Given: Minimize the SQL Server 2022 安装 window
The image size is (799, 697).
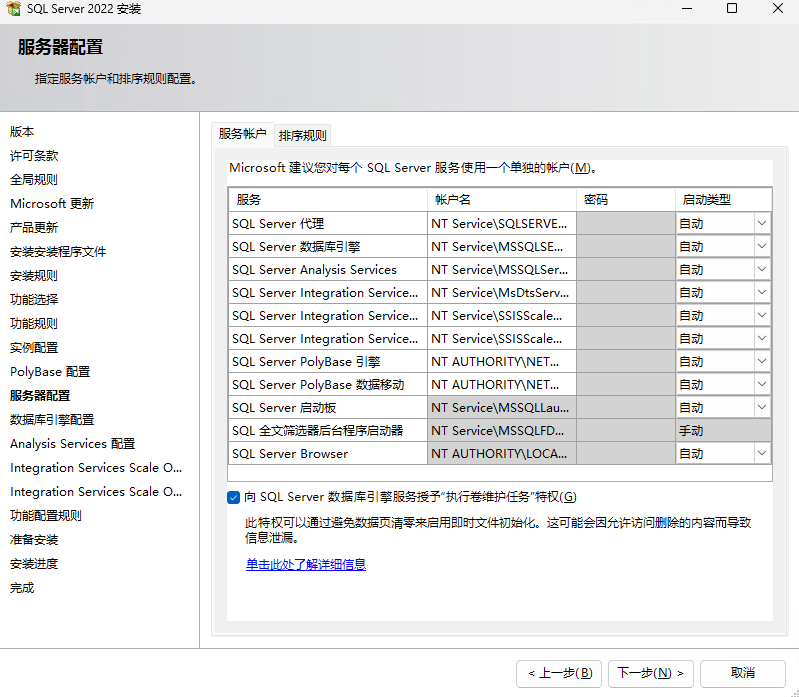Looking at the screenshot, I should coord(687,8).
